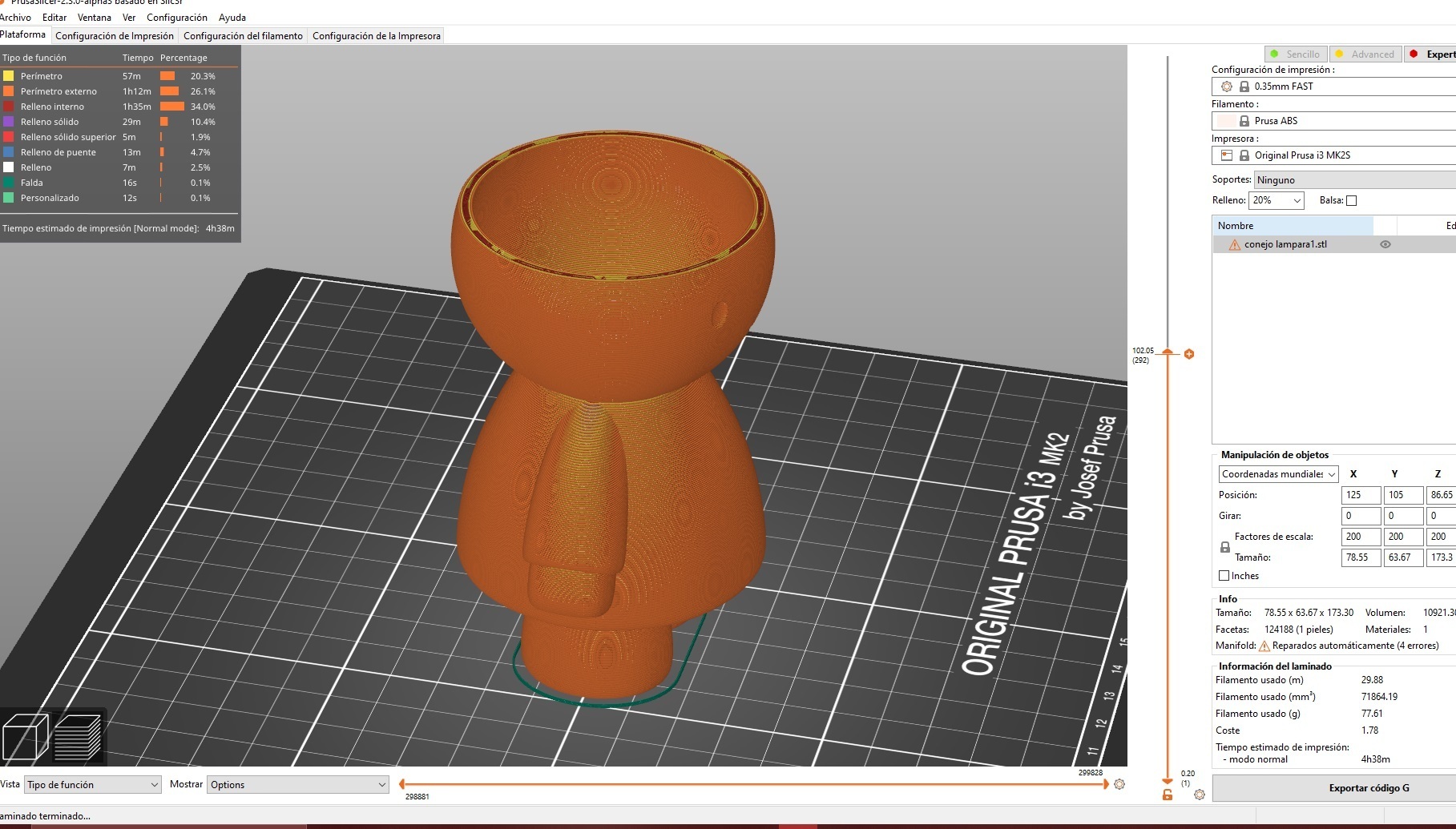Enable the Balsa checkbox
1456x829 pixels.
(x=1352, y=200)
